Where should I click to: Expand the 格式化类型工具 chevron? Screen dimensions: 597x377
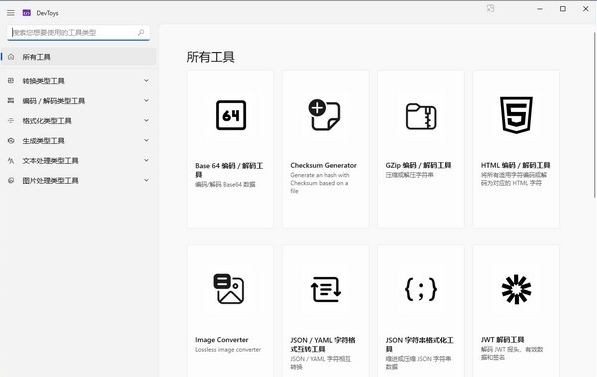pyautogui.click(x=146, y=121)
